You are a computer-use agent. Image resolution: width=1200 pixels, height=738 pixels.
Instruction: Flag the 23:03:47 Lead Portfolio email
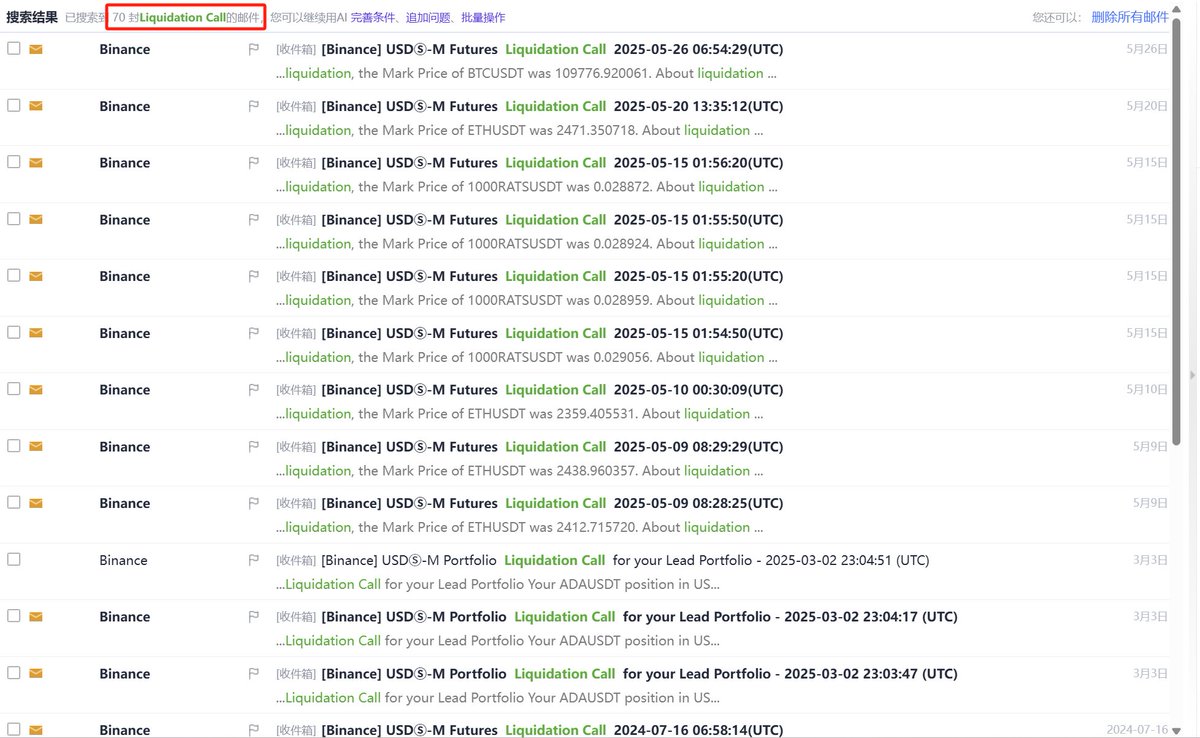point(253,674)
